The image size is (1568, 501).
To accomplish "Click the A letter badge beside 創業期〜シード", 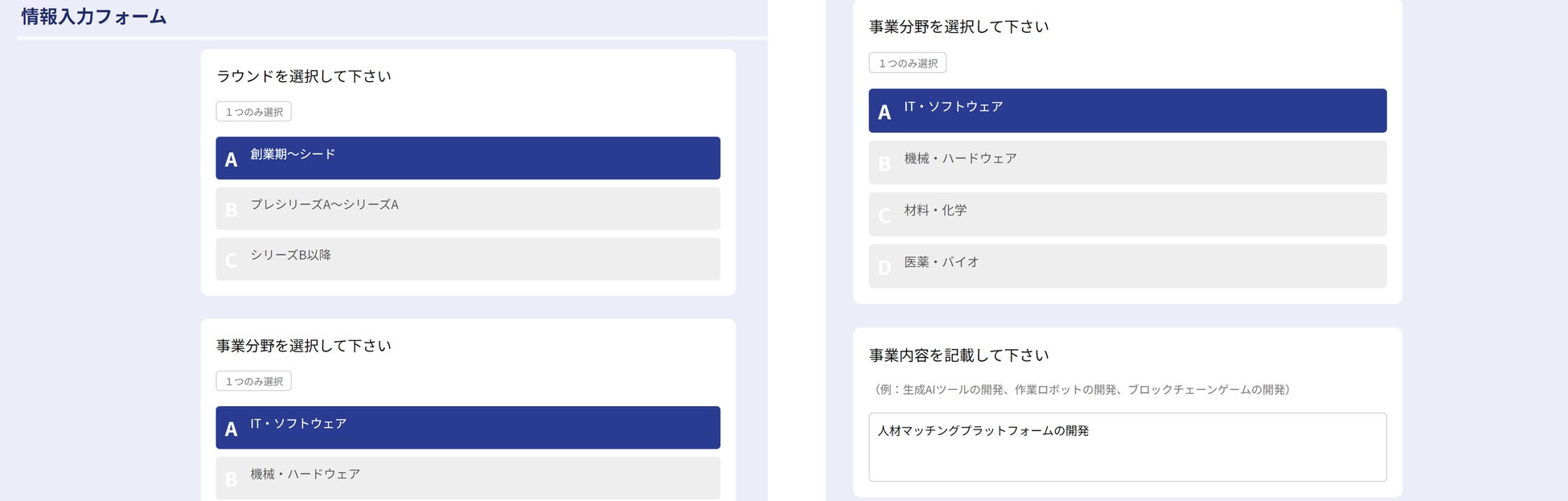I will click(231, 159).
